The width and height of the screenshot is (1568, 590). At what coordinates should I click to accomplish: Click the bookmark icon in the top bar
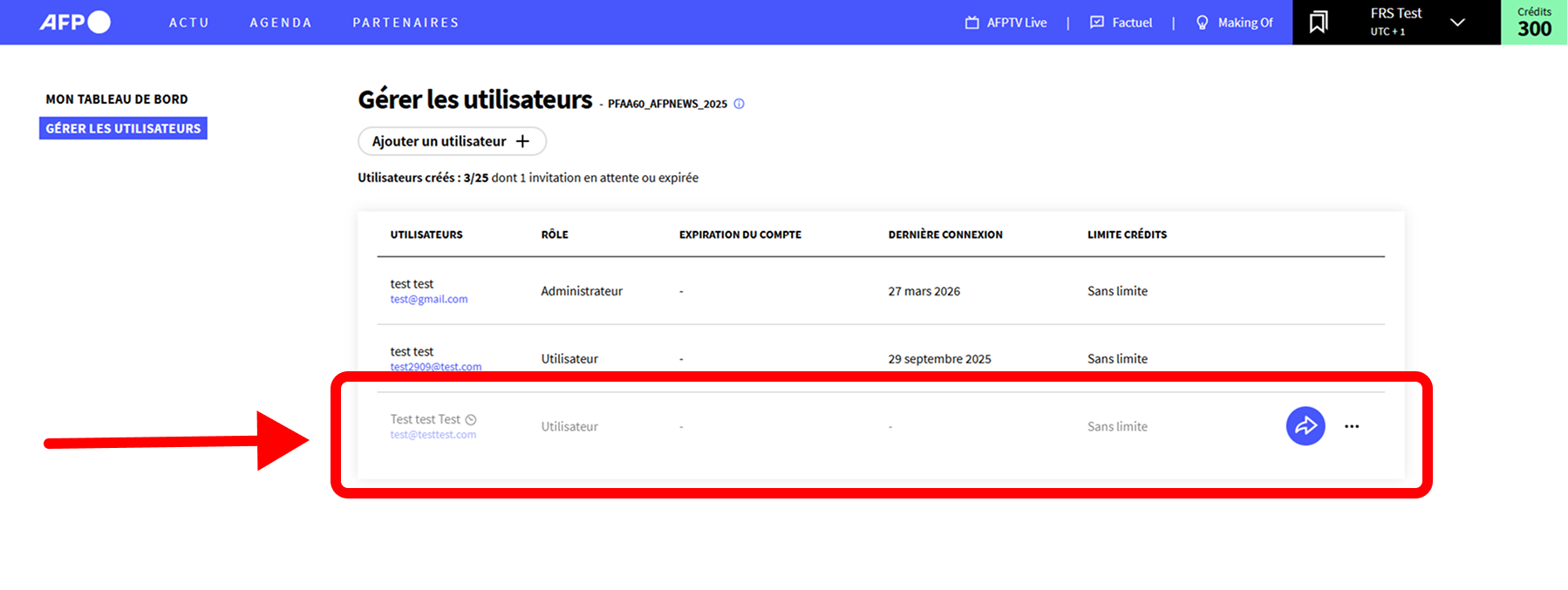[1318, 23]
